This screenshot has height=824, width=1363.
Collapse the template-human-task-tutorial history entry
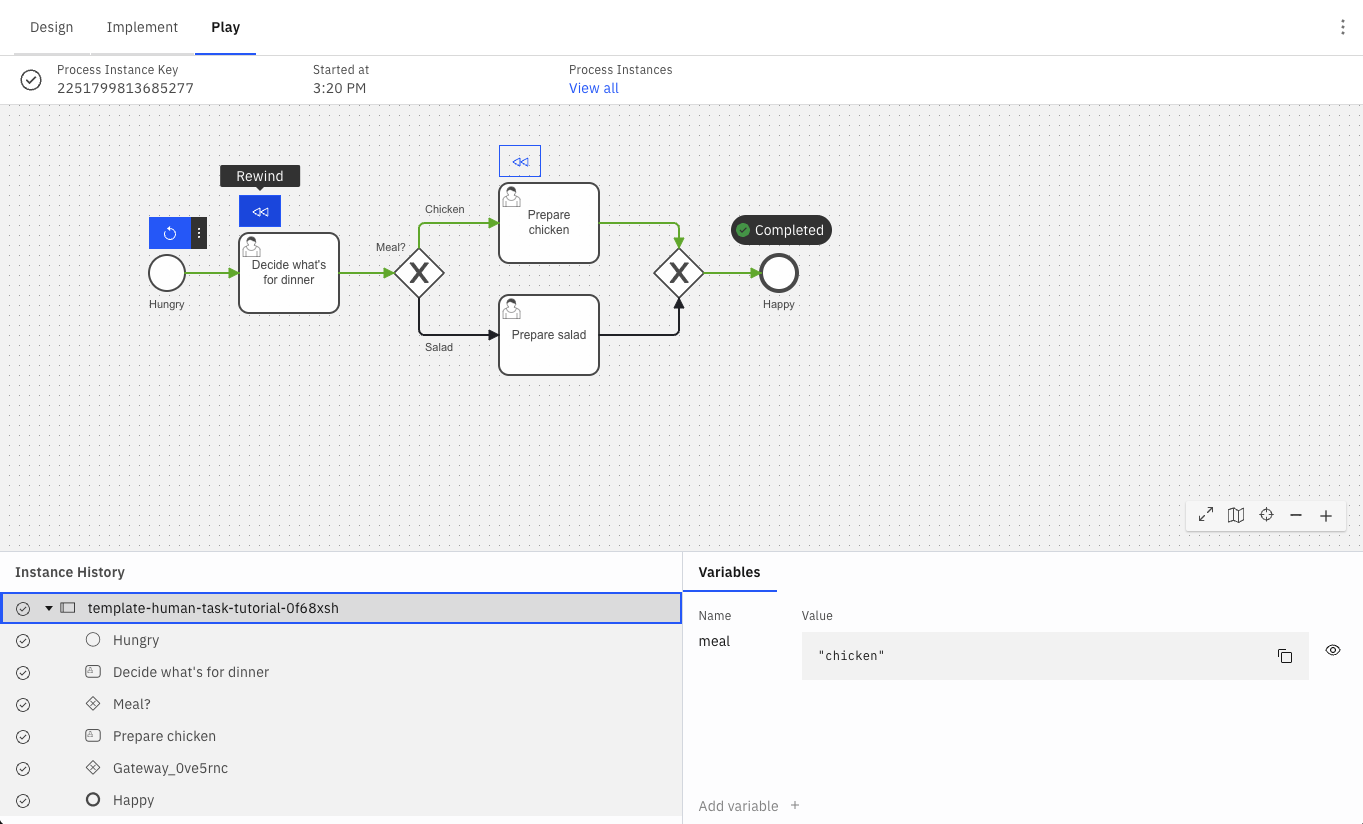pos(47,607)
